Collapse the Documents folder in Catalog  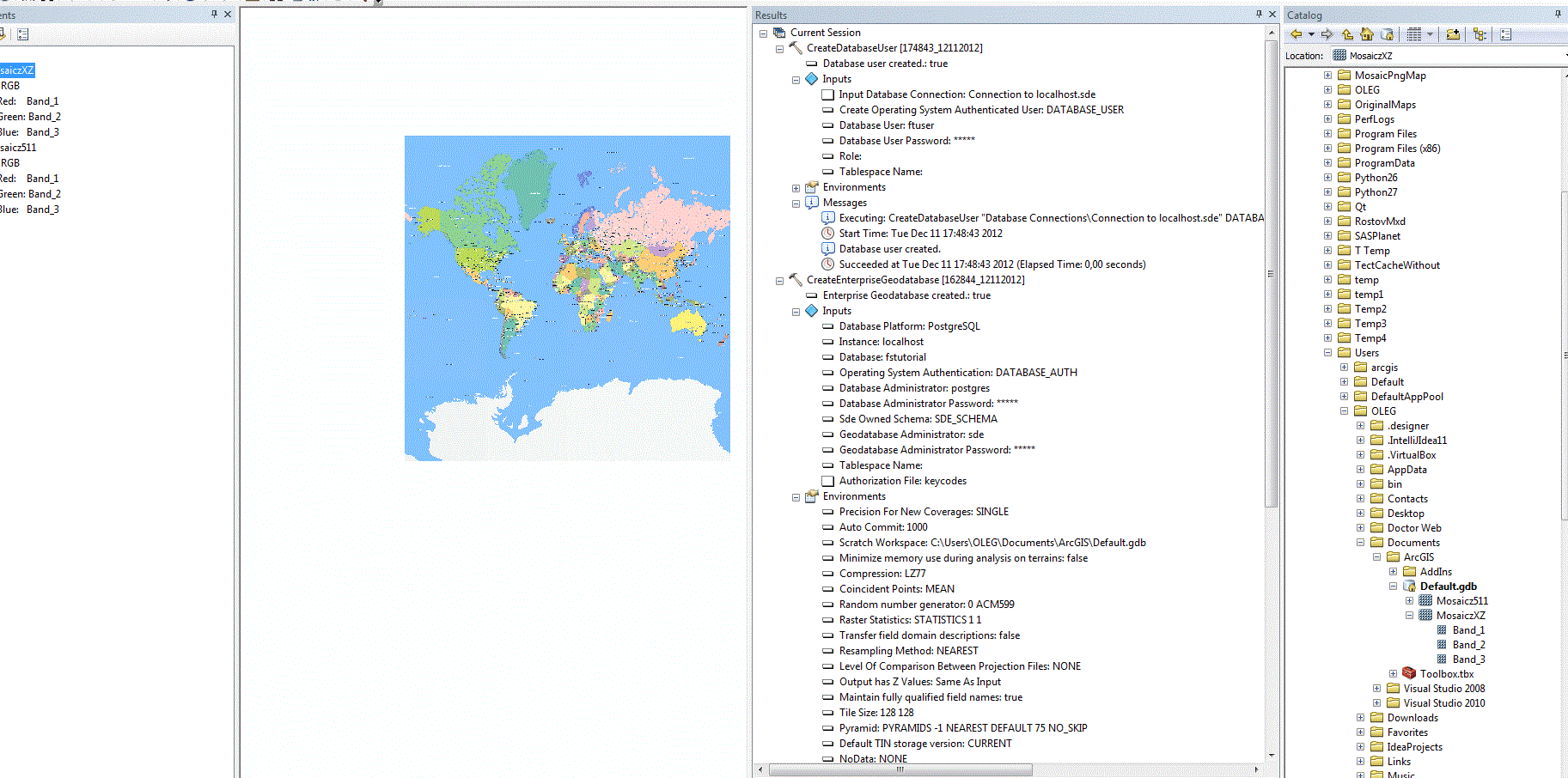[x=1360, y=543]
